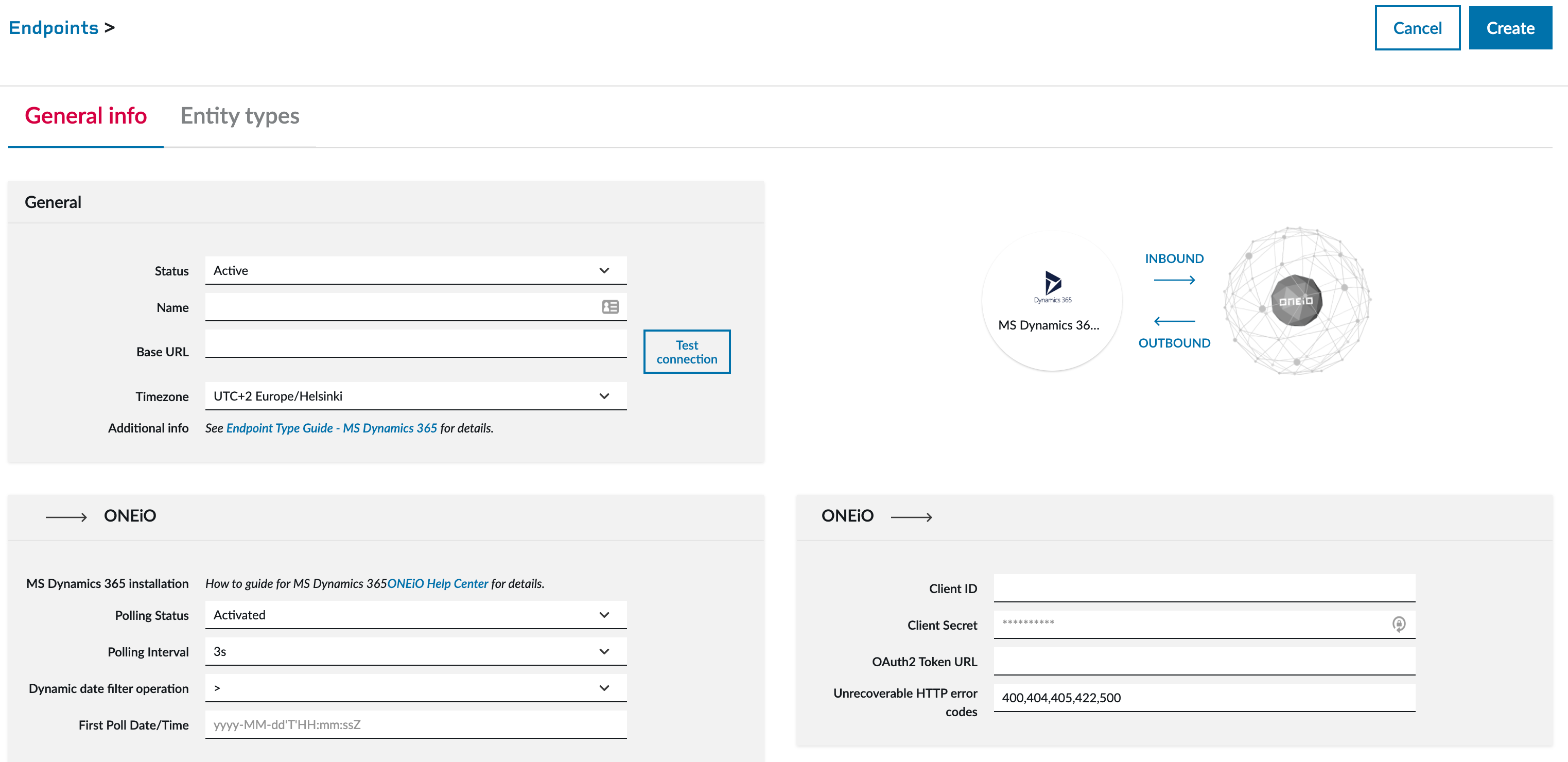Switch to the Entity types tab
Image resolution: width=1568 pixels, height=762 pixels.
(x=240, y=116)
